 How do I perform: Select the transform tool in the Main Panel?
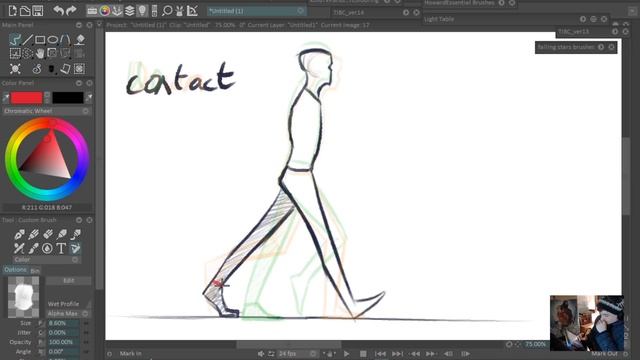[x=52, y=53]
